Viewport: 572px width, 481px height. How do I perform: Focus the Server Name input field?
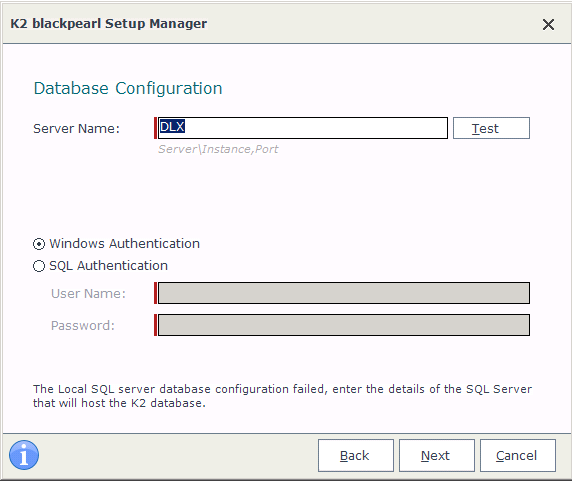pyautogui.click(x=302, y=128)
